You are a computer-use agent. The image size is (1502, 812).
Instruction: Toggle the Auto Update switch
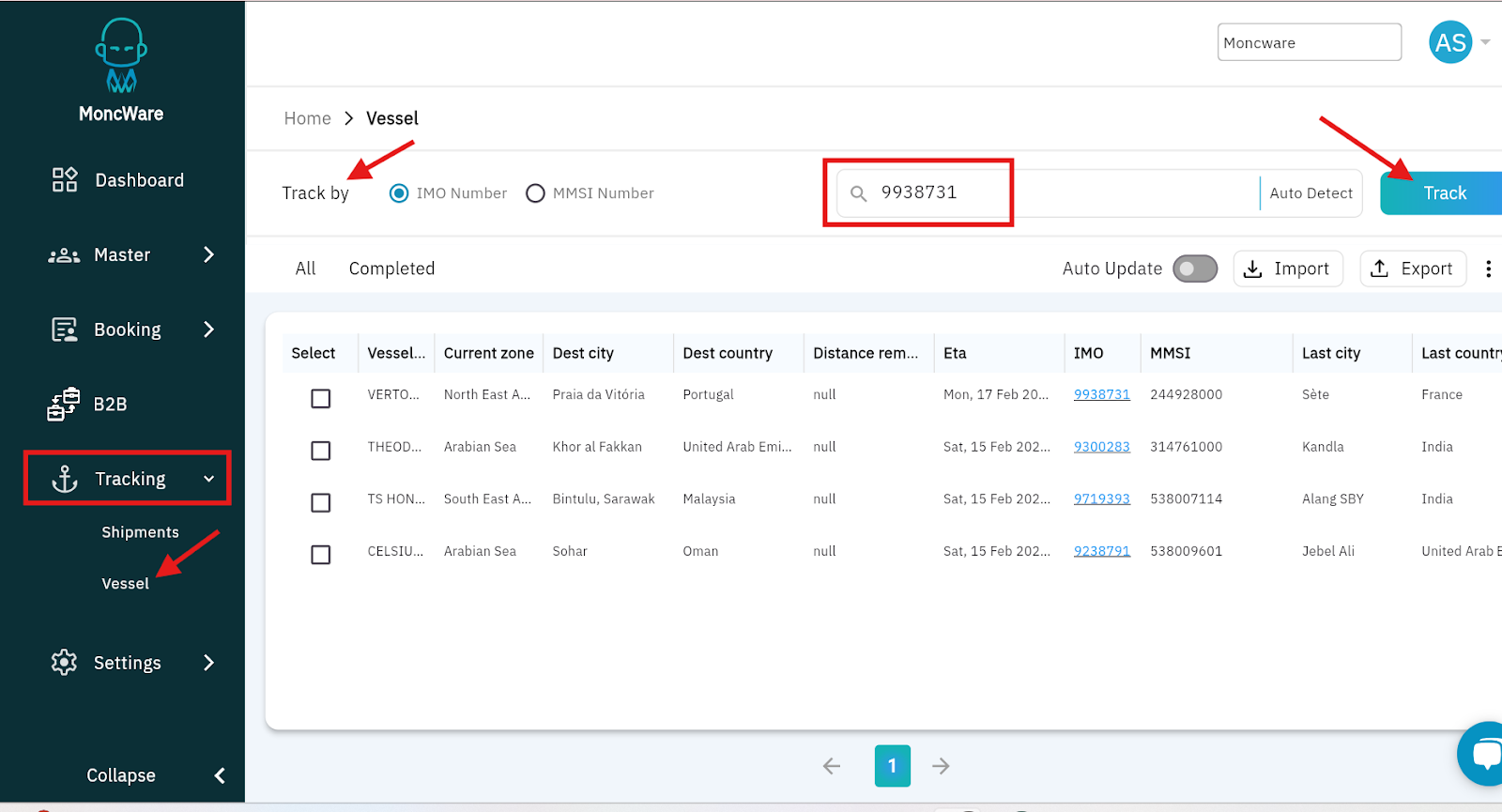click(1195, 269)
